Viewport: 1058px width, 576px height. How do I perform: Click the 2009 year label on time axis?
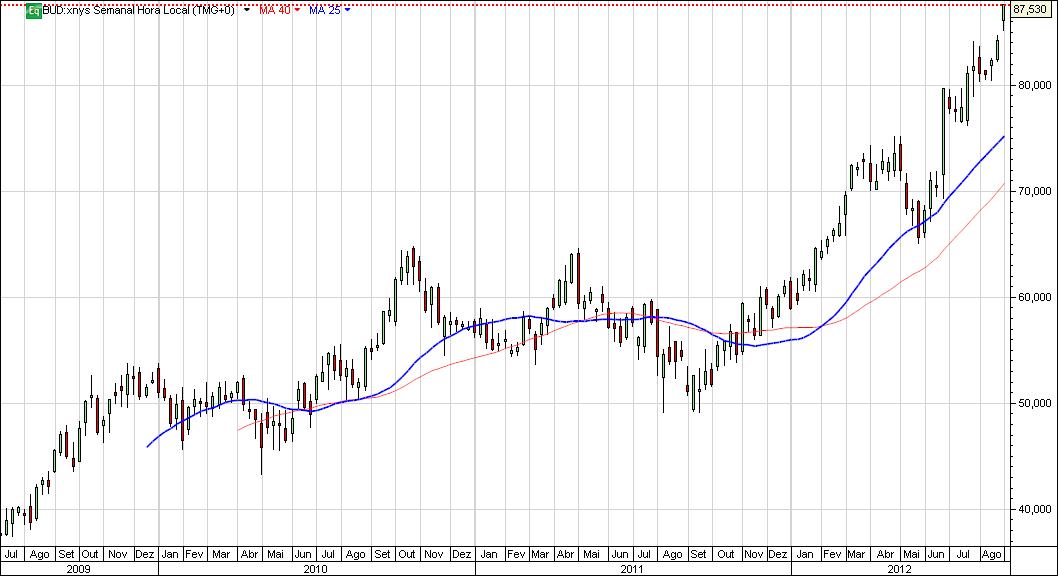[78, 569]
